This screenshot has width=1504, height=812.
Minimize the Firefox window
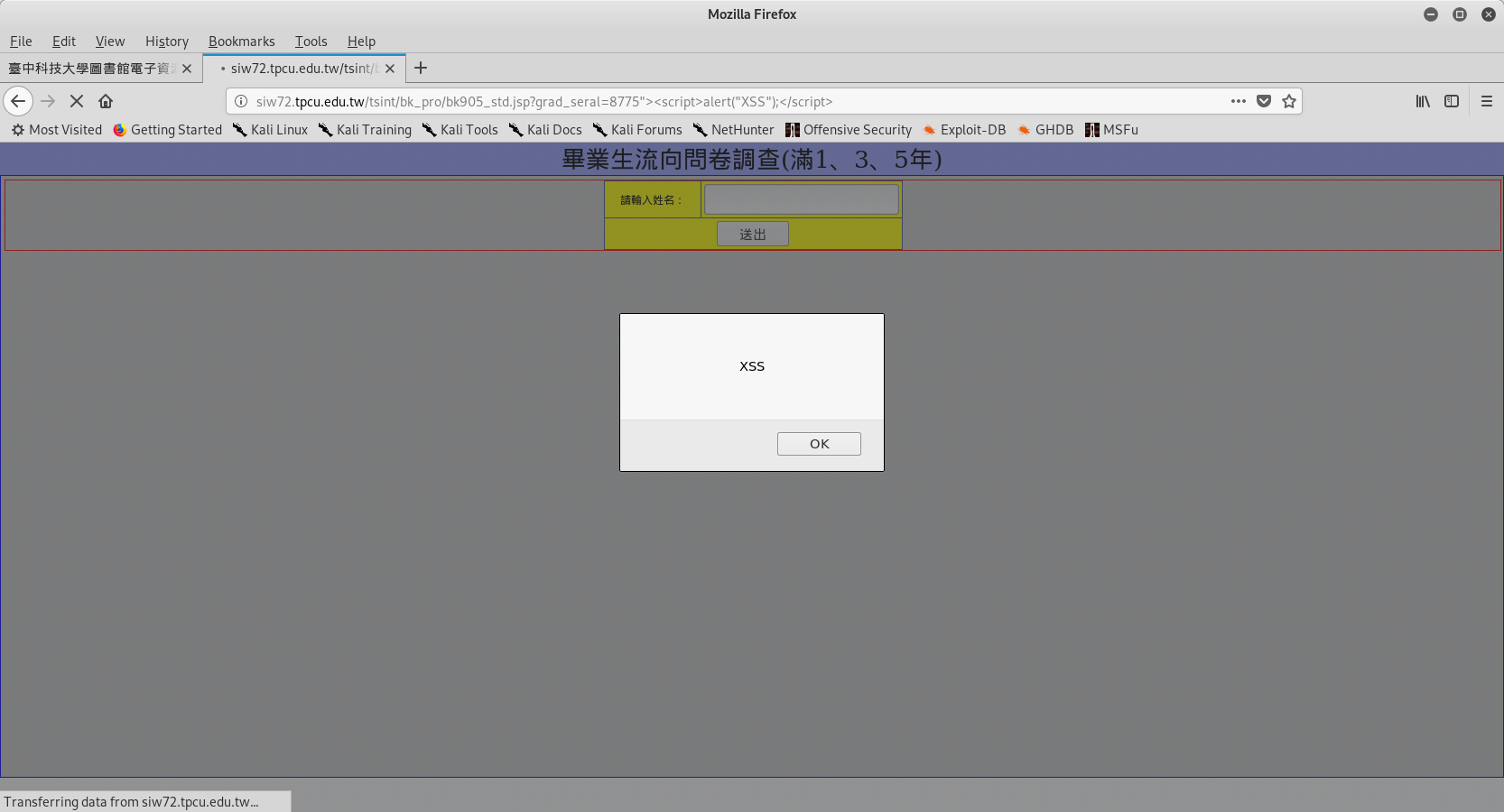click(1431, 14)
